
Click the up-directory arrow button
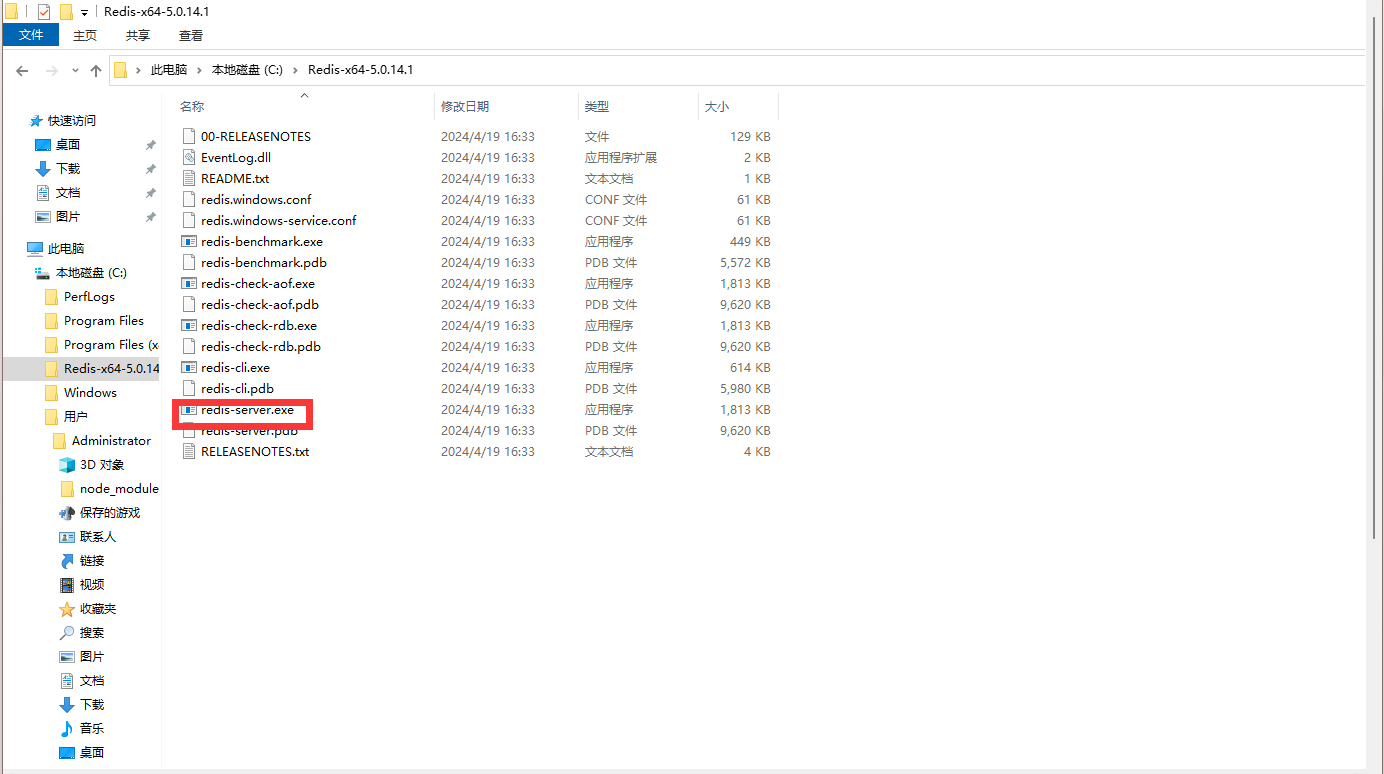coord(96,71)
